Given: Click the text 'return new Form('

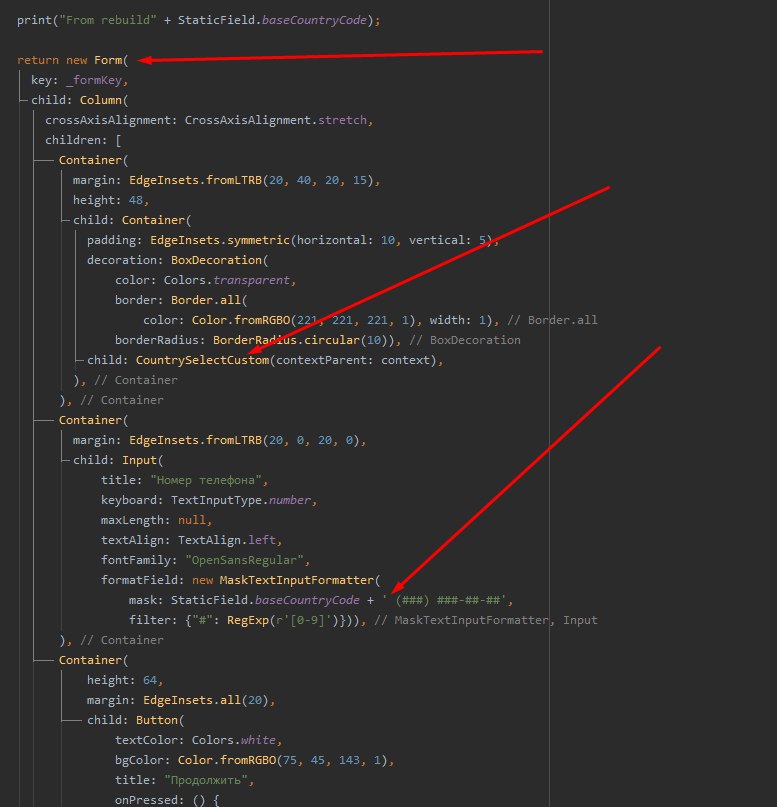Looking at the screenshot, I should (73, 60).
